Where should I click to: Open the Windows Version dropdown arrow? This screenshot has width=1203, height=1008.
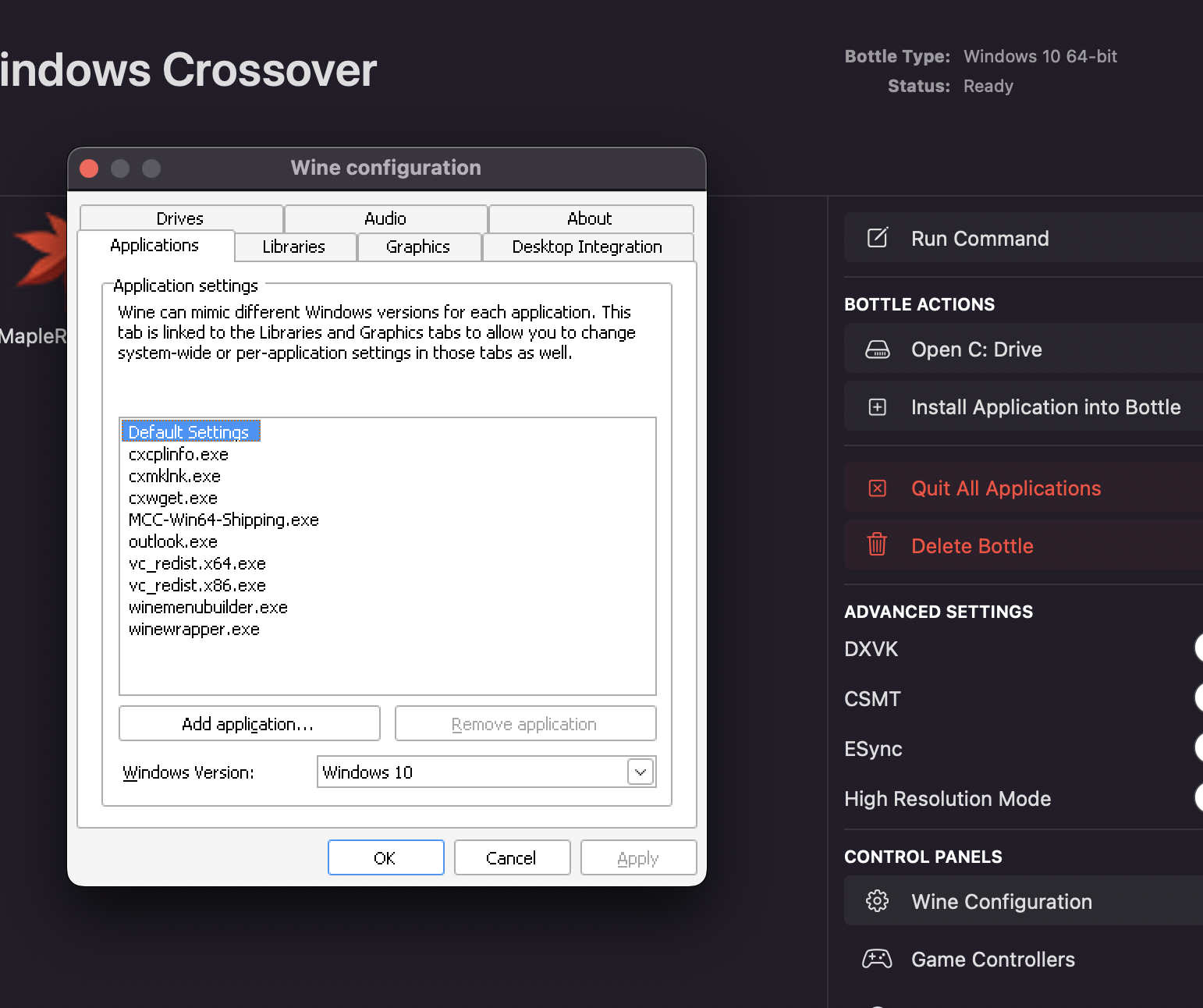[x=641, y=772]
